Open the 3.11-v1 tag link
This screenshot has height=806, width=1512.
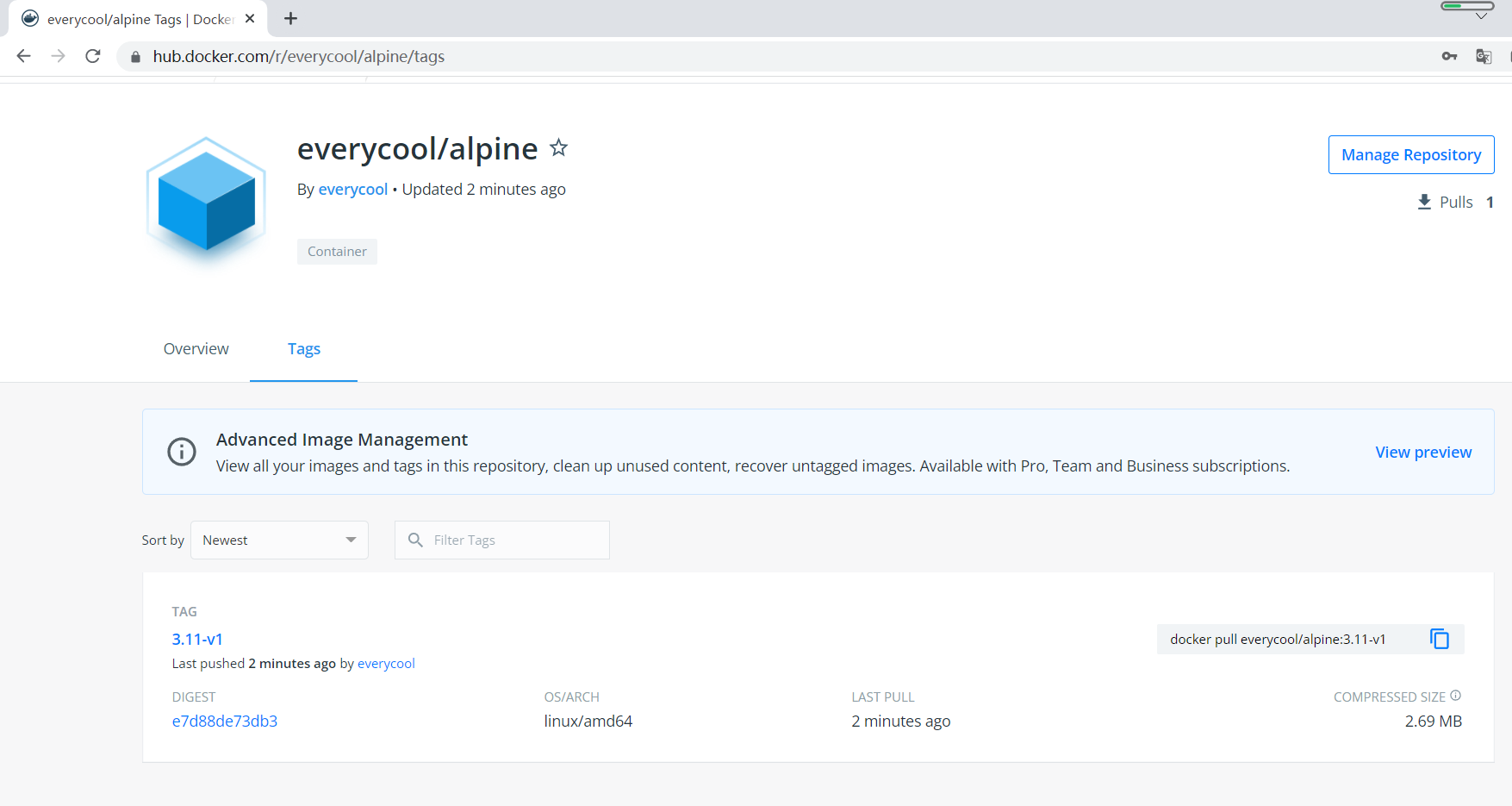pos(197,639)
